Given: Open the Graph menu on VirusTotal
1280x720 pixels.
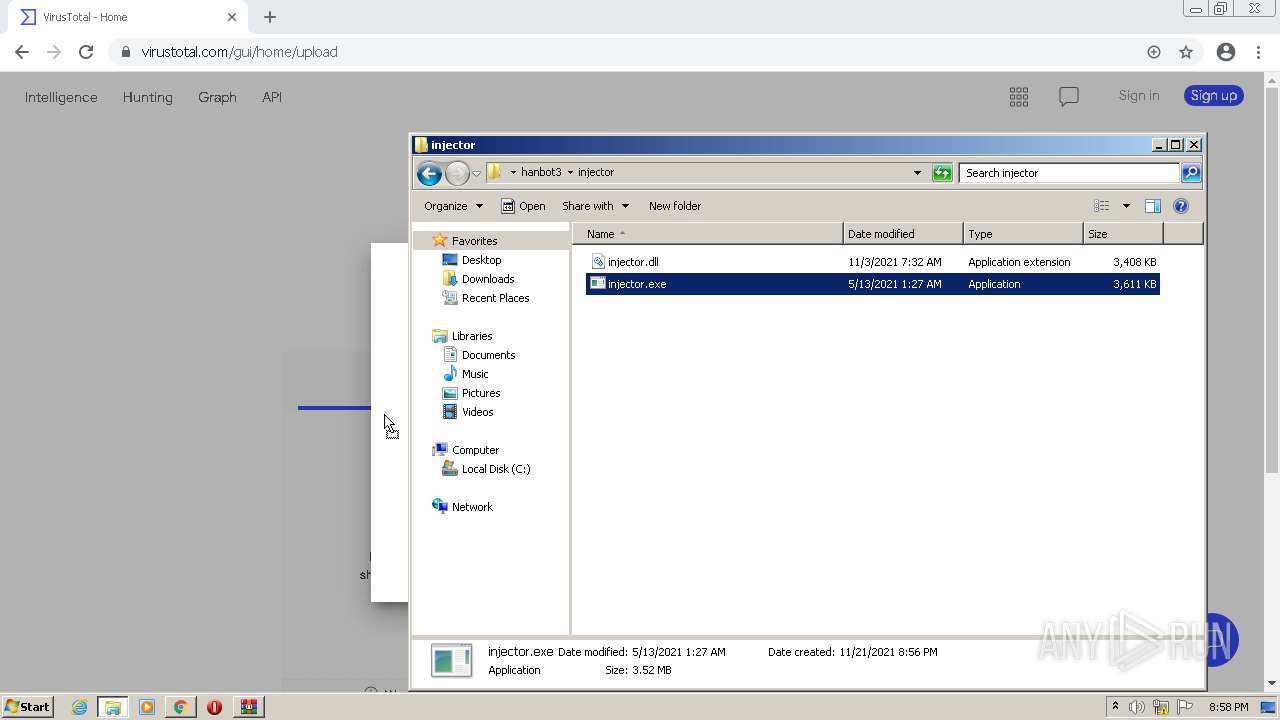Looking at the screenshot, I should click(x=217, y=97).
